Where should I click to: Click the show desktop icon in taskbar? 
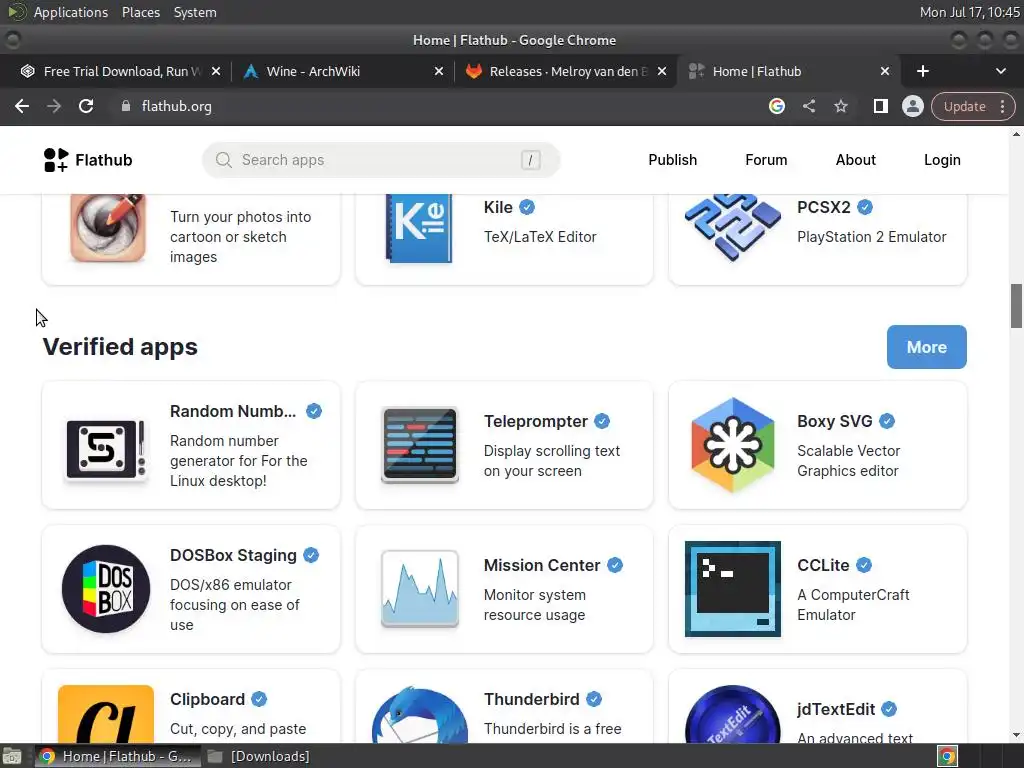click(x=12, y=756)
